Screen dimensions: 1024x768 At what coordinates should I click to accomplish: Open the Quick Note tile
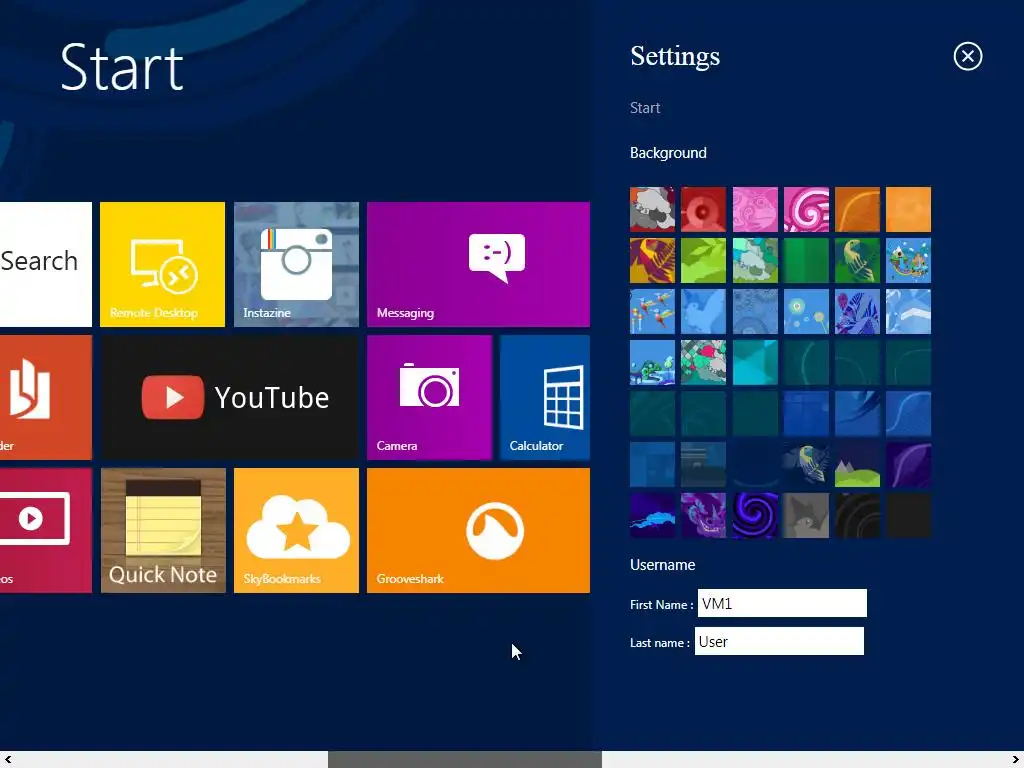tap(163, 530)
